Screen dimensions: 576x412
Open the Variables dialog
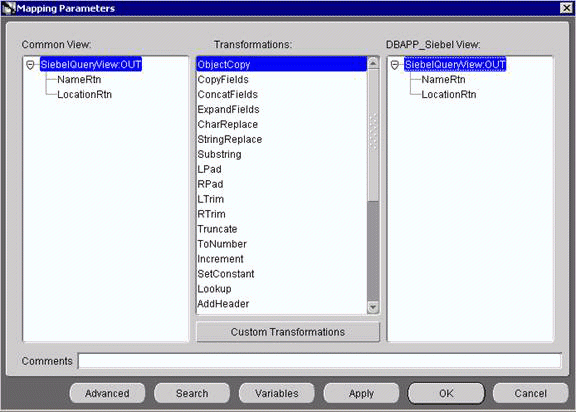pos(277,393)
